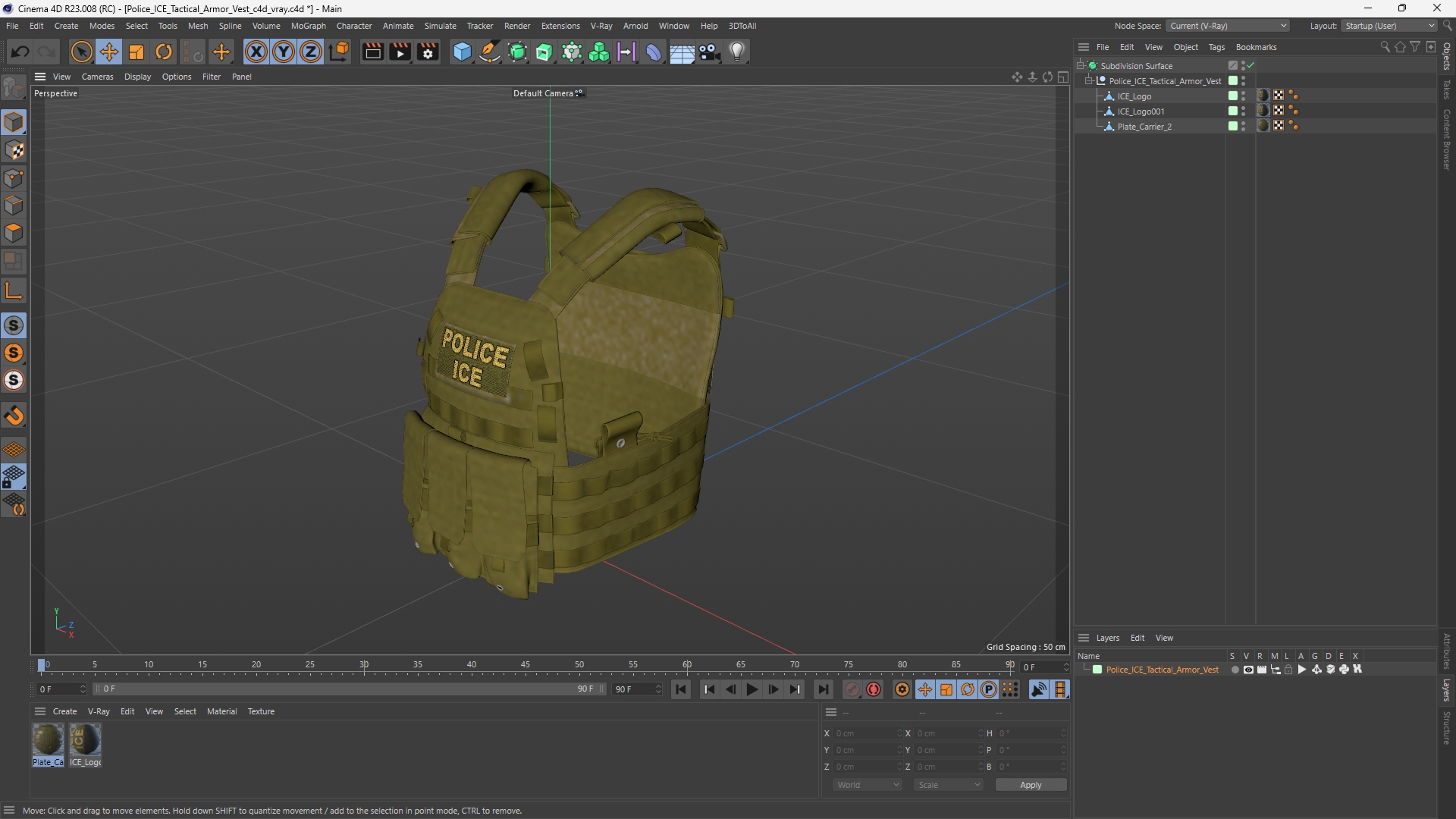Click the Apply coordinates button
Viewport: 1456px width, 819px height.
1031,785
